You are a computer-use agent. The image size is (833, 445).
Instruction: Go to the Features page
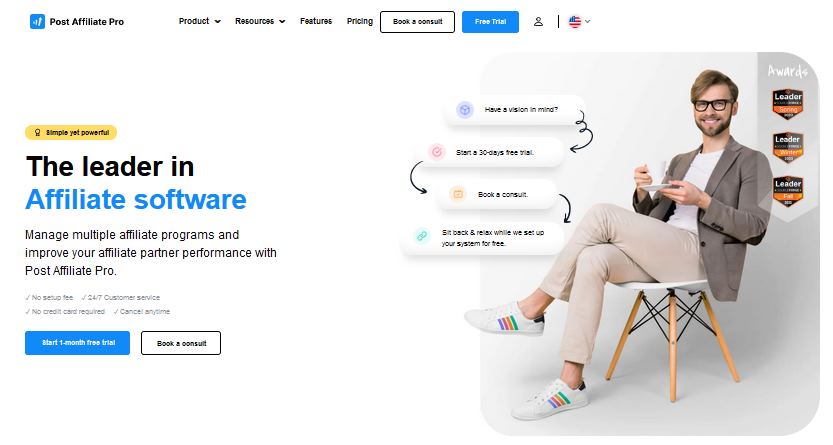316,21
